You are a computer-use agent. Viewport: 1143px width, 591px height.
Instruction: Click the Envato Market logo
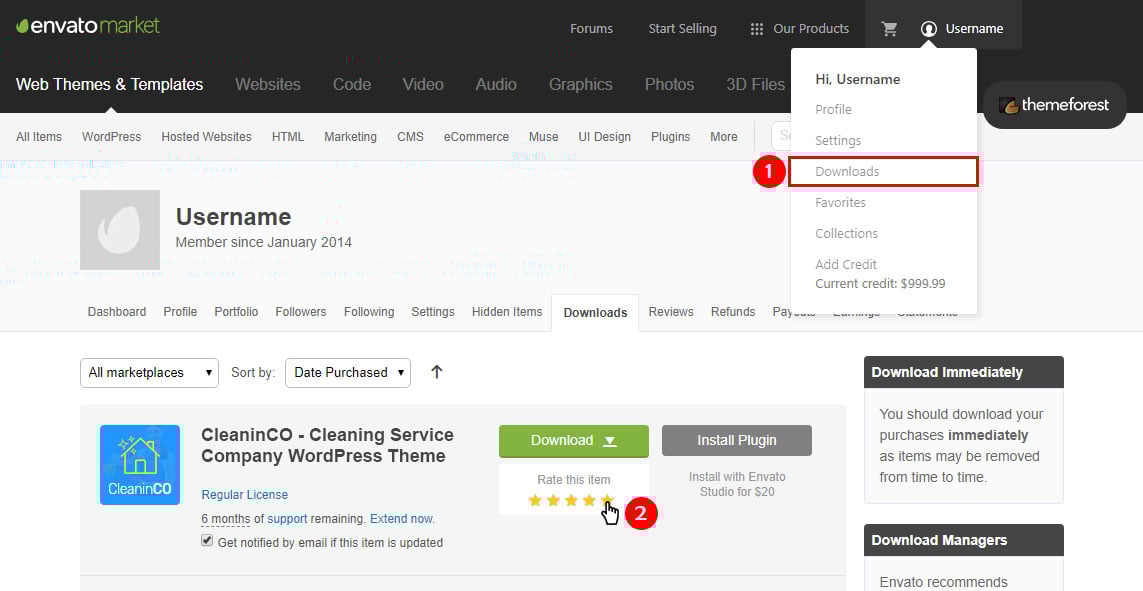click(x=88, y=27)
